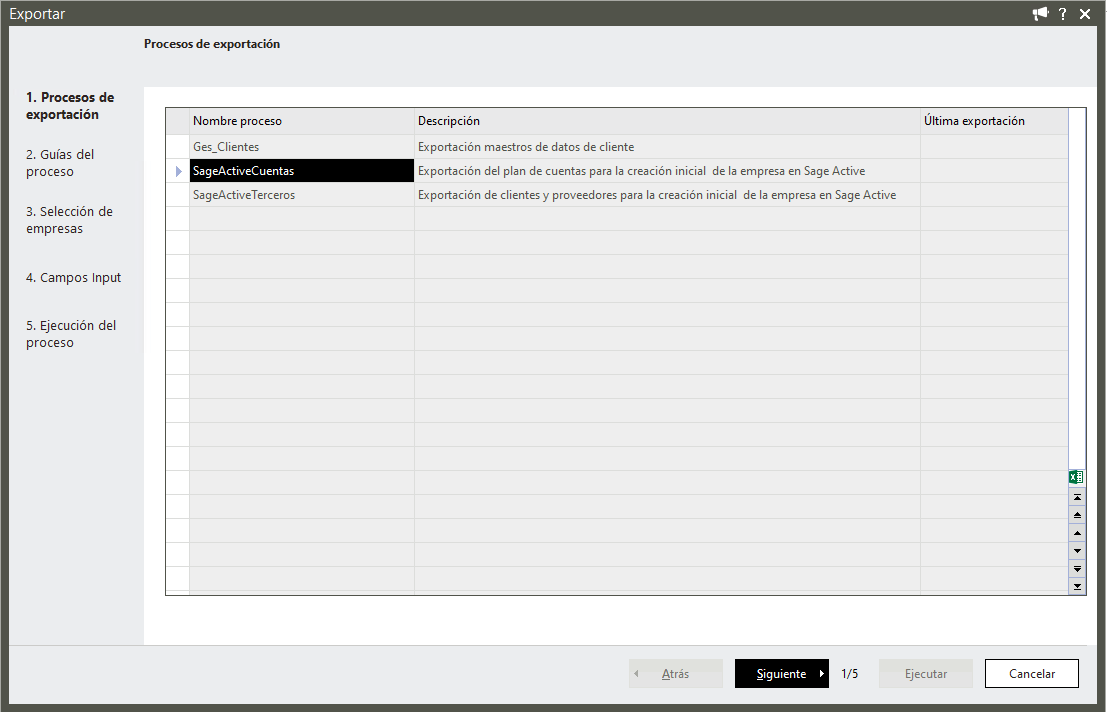
Task: Click the Cancelar button
Action: tap(1032, 674)
